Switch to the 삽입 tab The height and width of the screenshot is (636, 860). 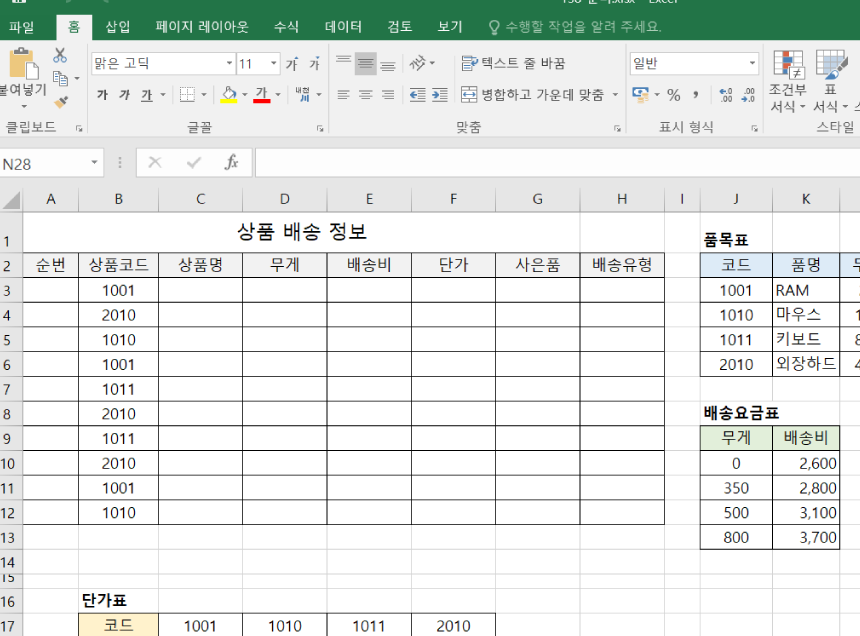pyautogui.click(x=117, y=27)
